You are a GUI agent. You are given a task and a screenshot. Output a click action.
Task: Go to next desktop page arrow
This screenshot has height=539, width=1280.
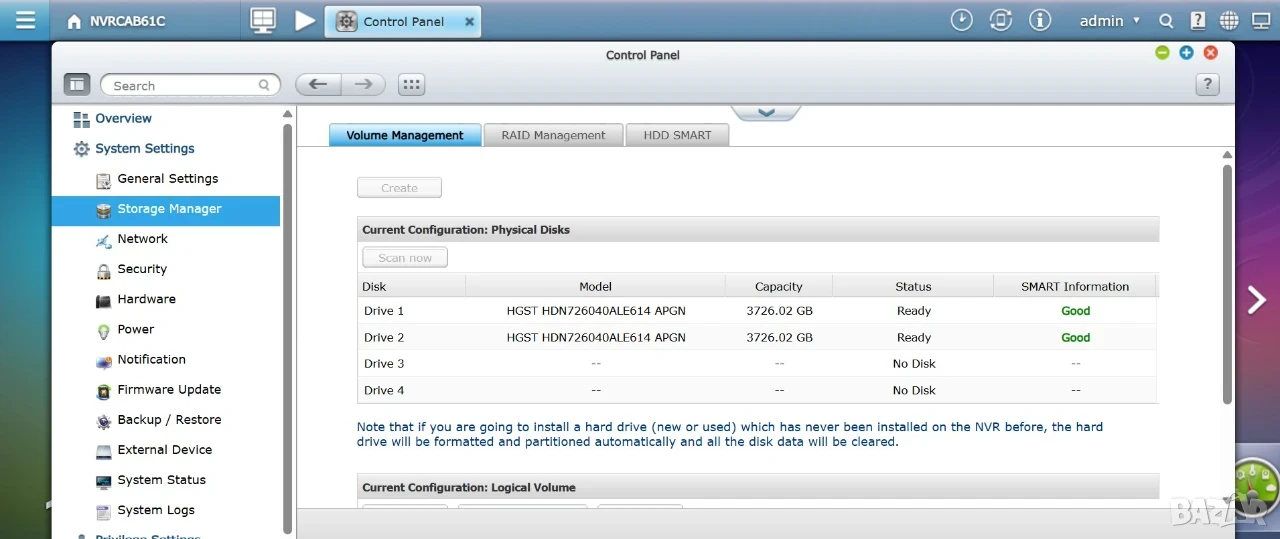coord(1257,299)
